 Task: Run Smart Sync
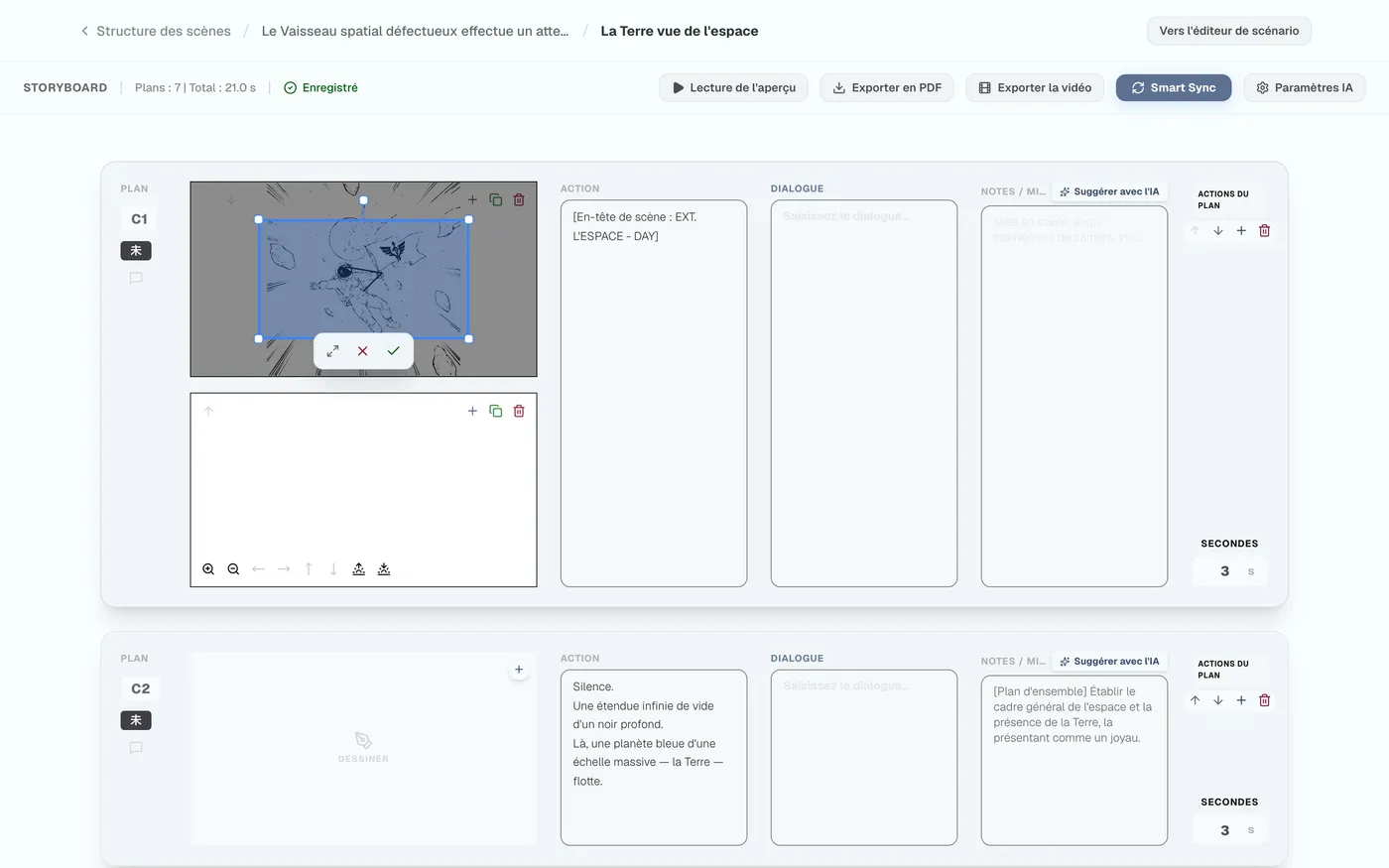(x=1174, y=87)
